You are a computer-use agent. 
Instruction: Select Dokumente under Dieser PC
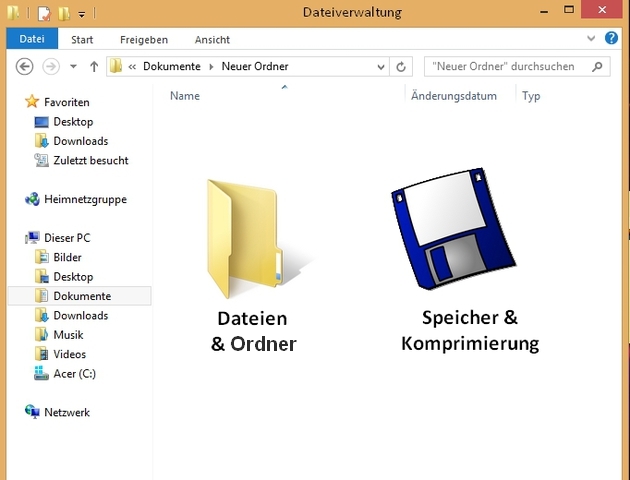click(x=82, y=296)
